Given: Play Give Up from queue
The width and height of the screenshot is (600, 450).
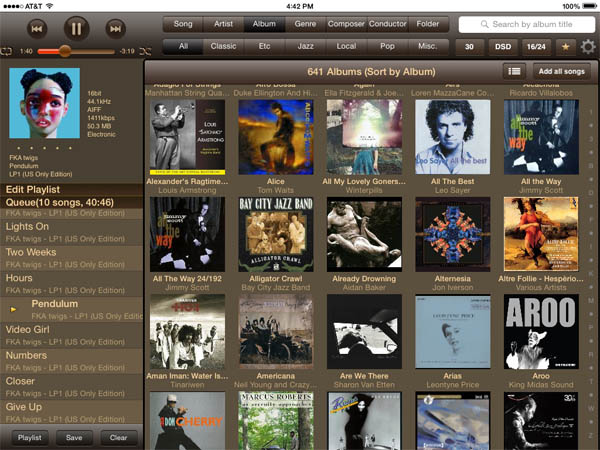Looking at the screenshot, I should pyautogui.click(x=72, y=412).
